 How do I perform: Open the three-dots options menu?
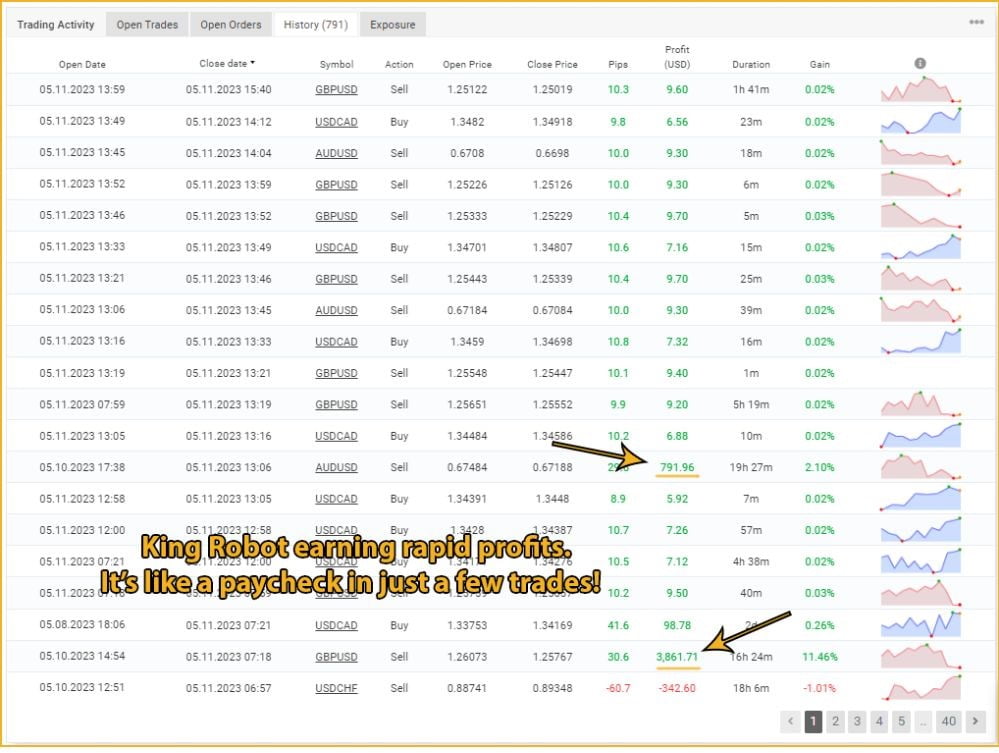[x=976, y=22]
